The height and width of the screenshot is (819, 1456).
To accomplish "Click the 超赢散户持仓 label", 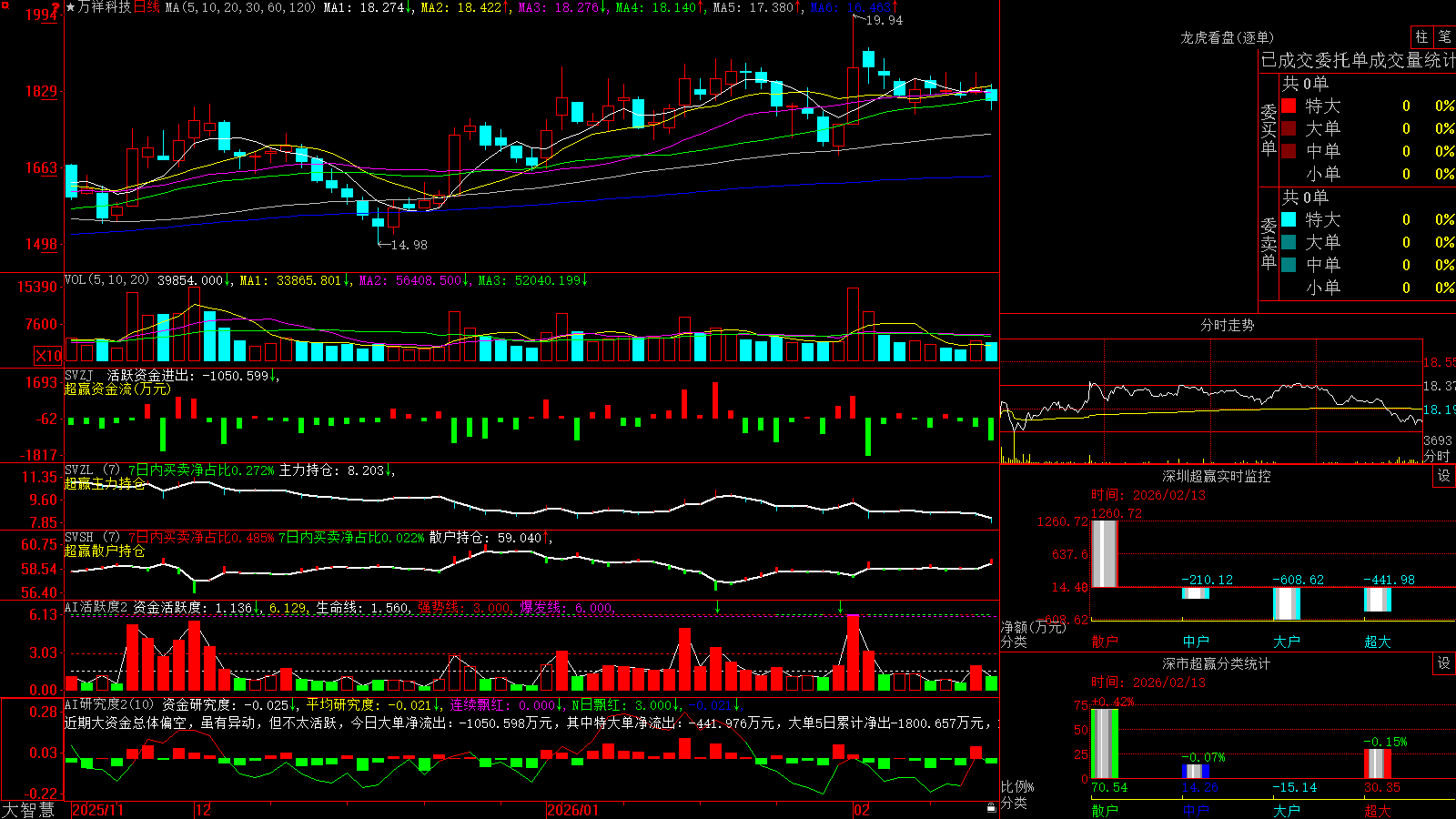I will pos(105,551).
